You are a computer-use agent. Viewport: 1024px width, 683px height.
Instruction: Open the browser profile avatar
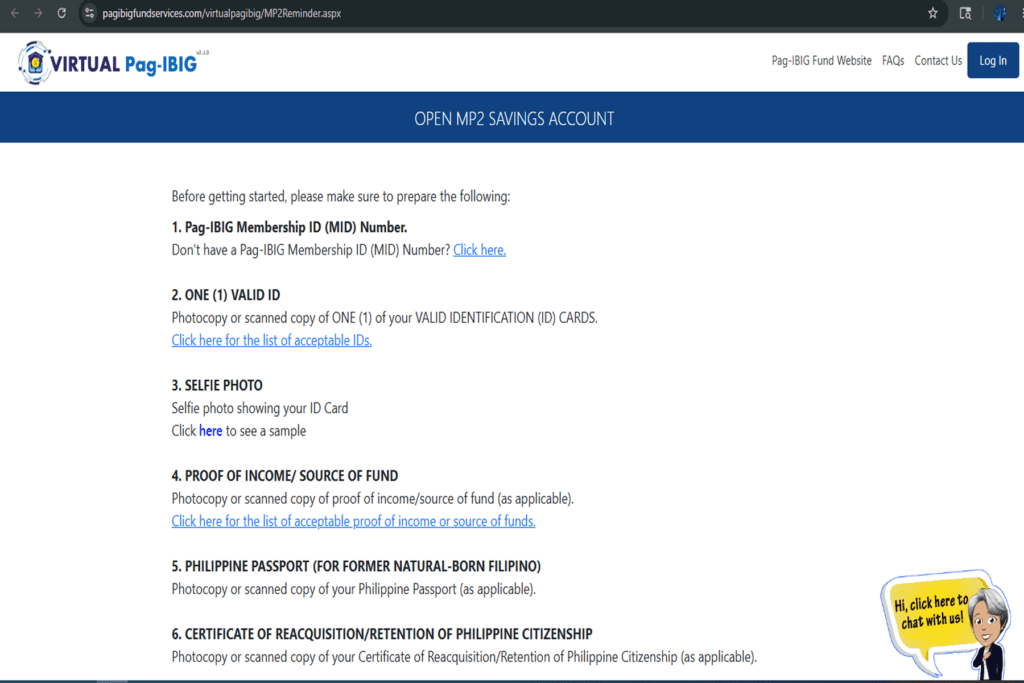(x=1000, y=13)
